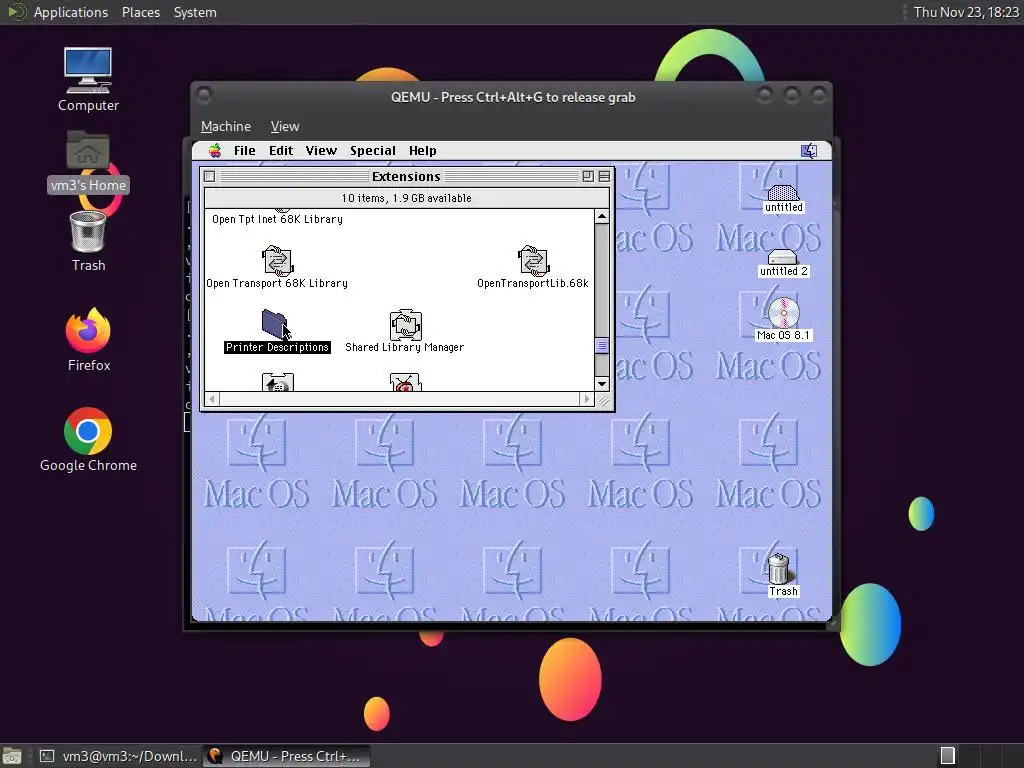Click the horizontal scrollbar right arrow
Viewport: 1024px width, 768px height.
tap(586, 399)
